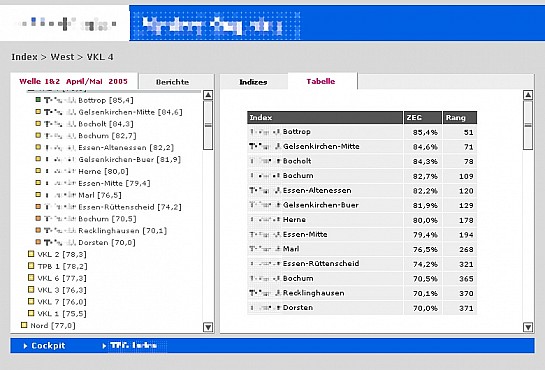545x370 pixels.
Task: Select the Bottrop row in the table
Action: (362, 132)
